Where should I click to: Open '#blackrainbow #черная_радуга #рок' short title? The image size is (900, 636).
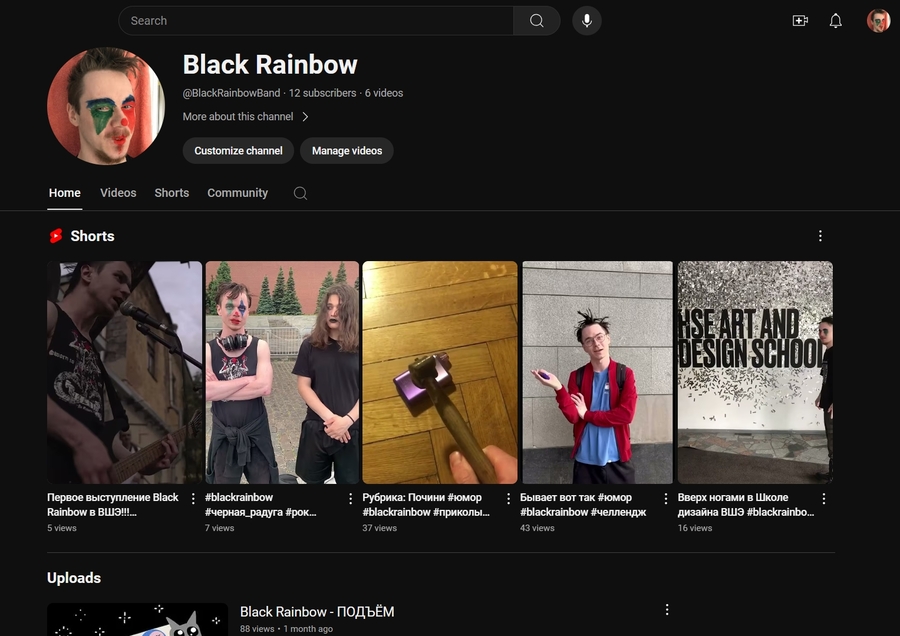point(261,505)
